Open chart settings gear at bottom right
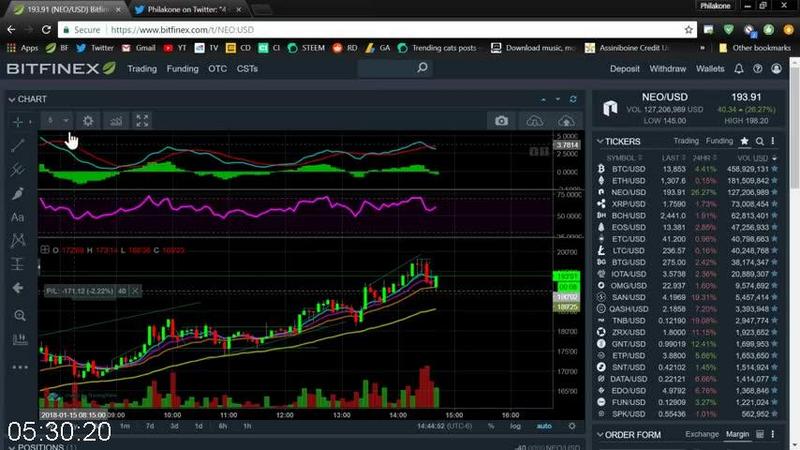 pos(572,426)
